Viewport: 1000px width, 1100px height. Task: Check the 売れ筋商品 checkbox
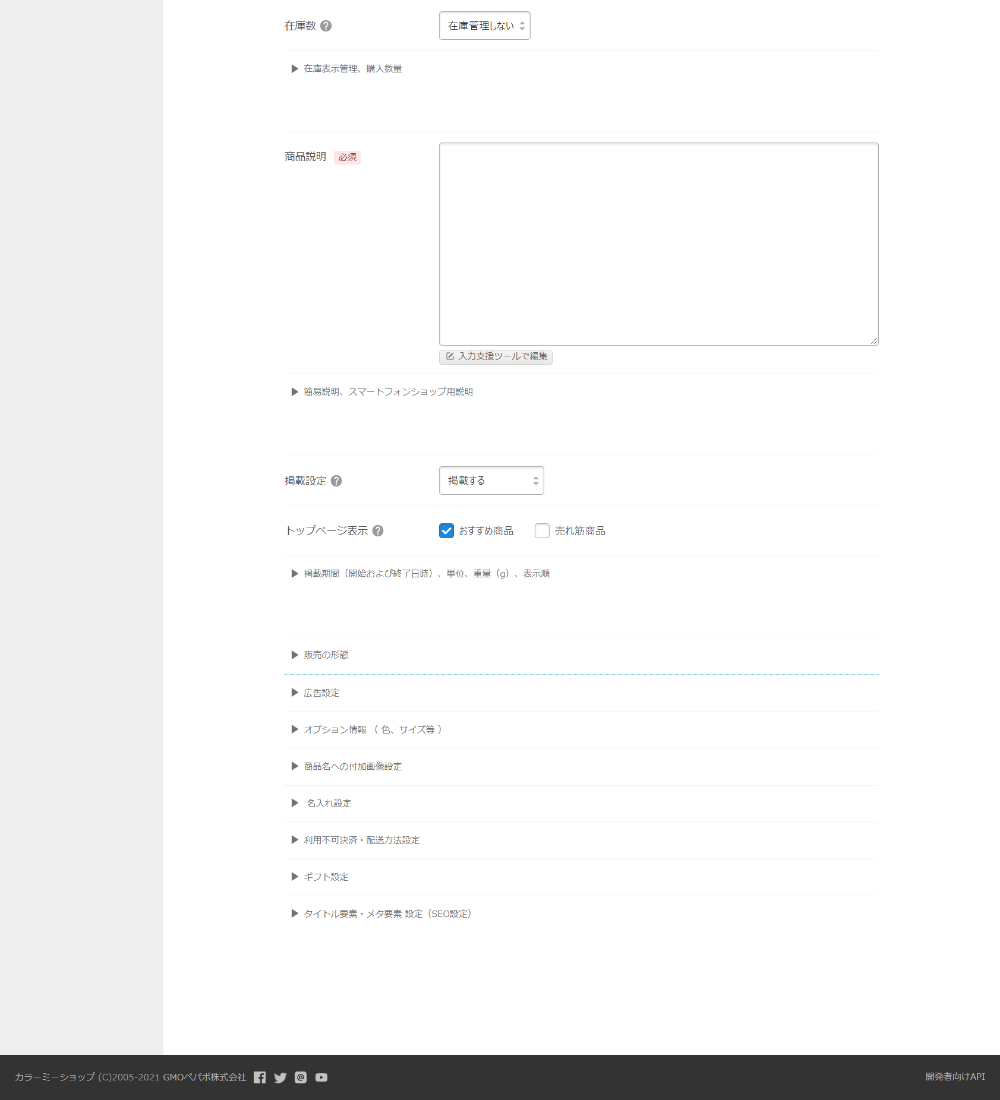point(542,531)
